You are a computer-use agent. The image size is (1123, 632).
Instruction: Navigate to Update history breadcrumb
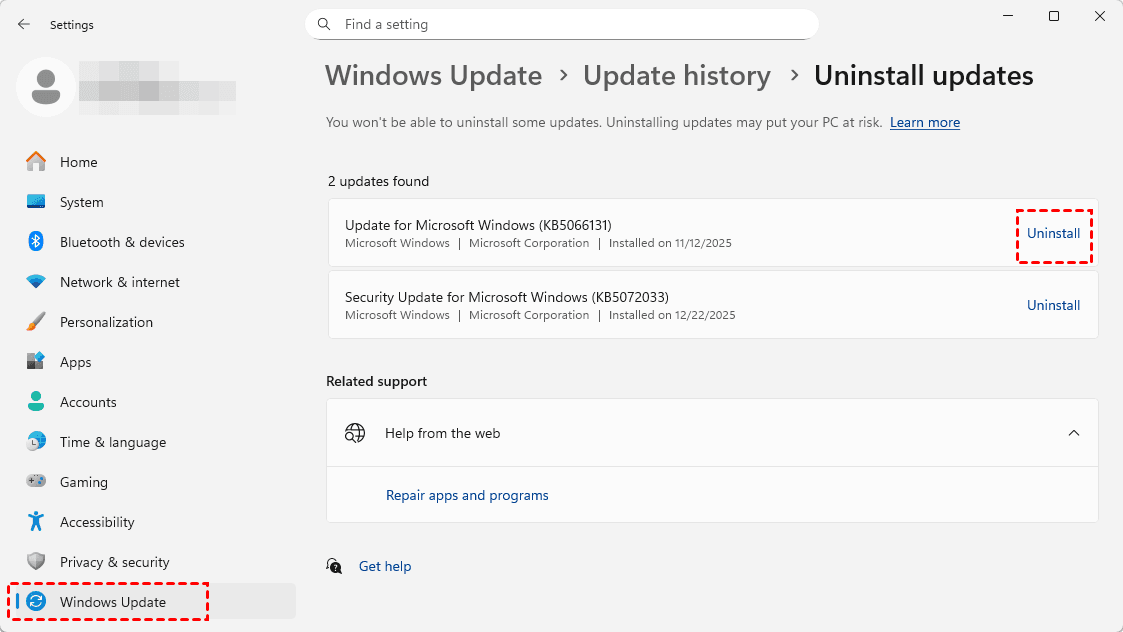tap(676, 76)
